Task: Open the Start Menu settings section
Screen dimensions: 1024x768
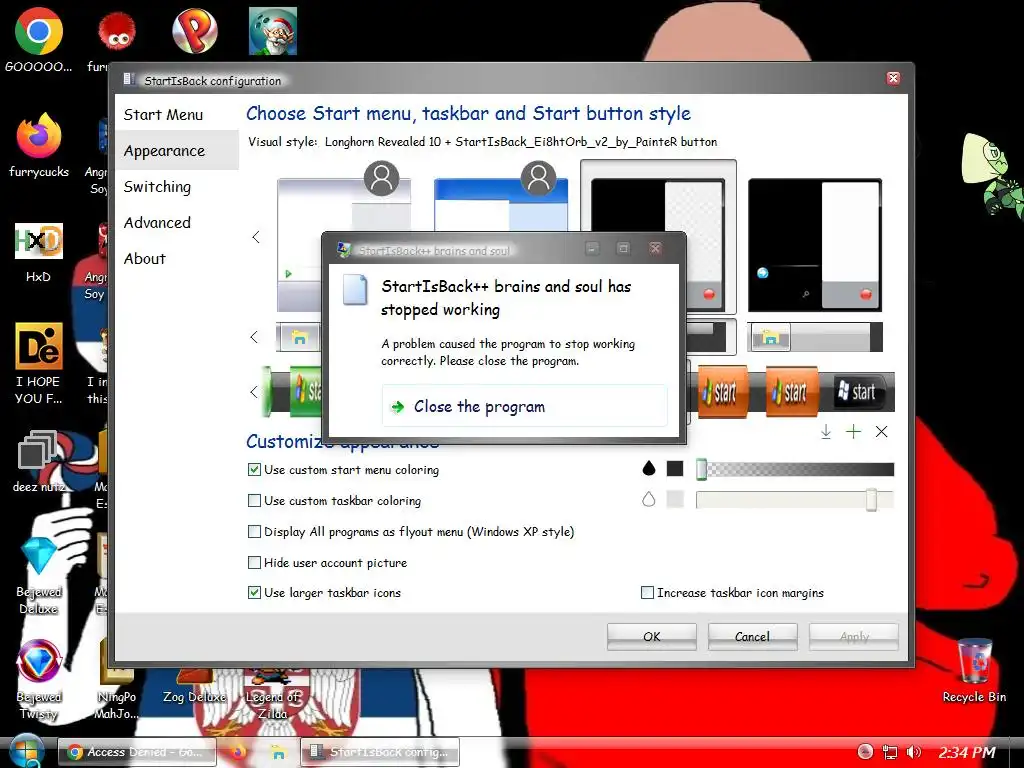Action: pyautogui.click(x=163, y=115)
